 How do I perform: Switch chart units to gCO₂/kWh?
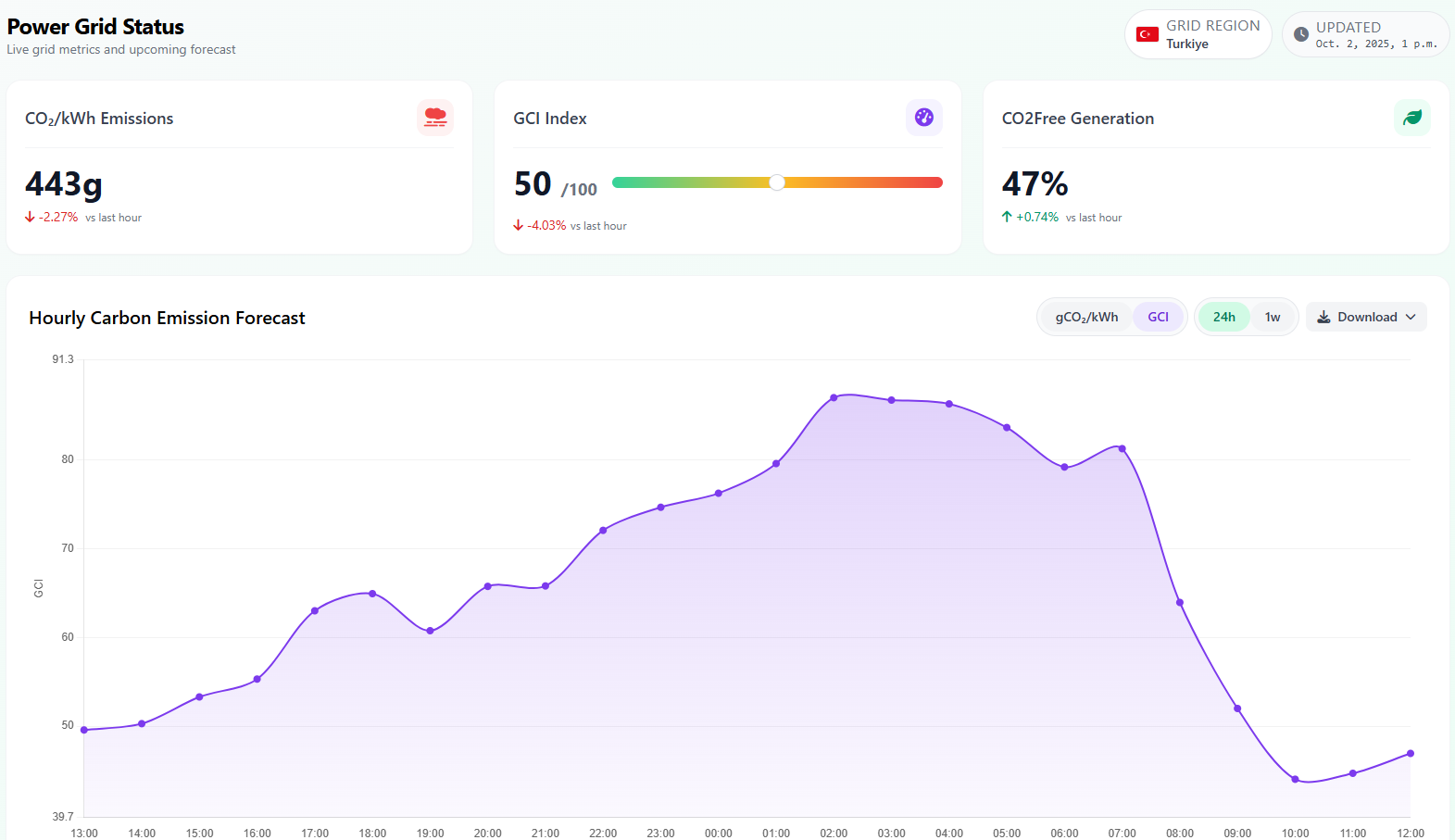tap(1086, 317)
